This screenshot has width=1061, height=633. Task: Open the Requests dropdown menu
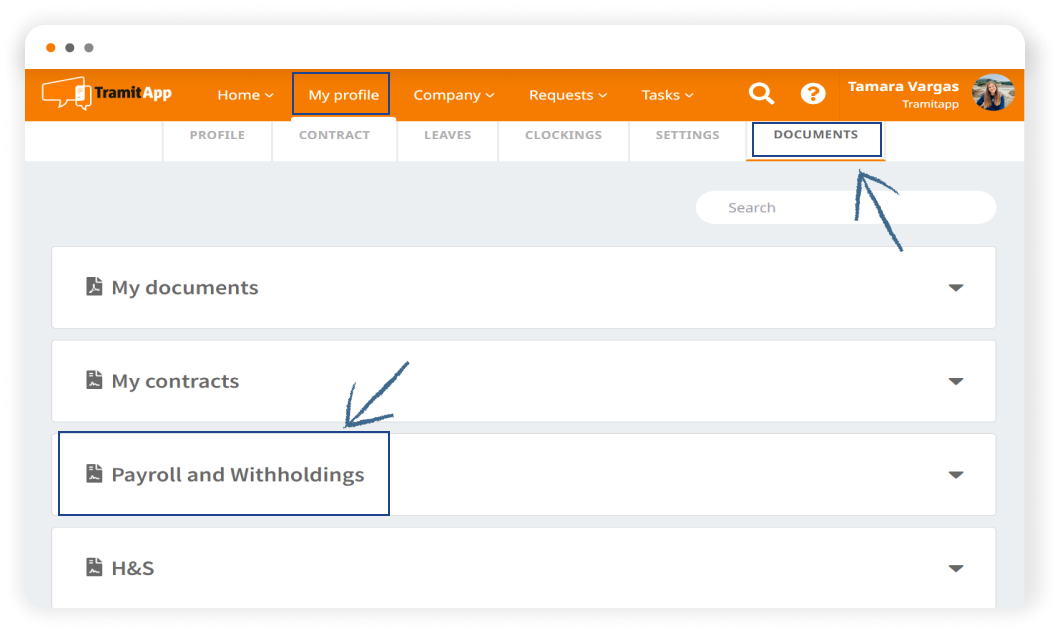pos(567,95)
